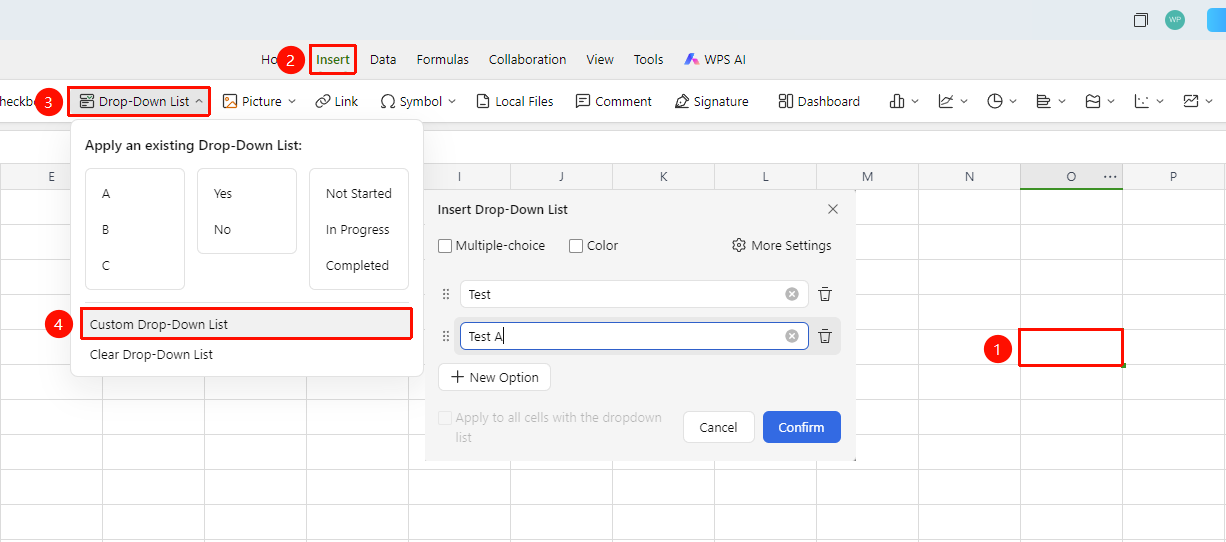Clear the 'Test' option text

tap(792, 294)
